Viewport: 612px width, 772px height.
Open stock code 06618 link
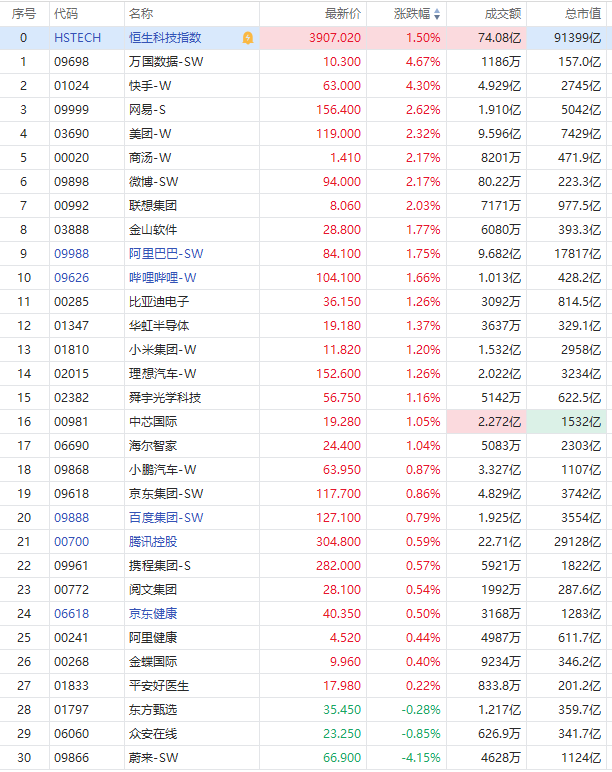point(71,613)
